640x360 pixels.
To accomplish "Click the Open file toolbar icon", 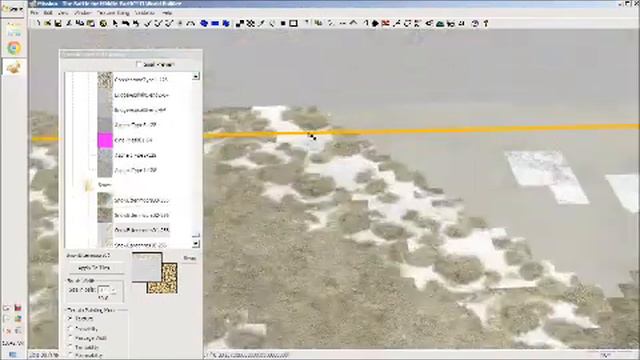I will 48,23.
